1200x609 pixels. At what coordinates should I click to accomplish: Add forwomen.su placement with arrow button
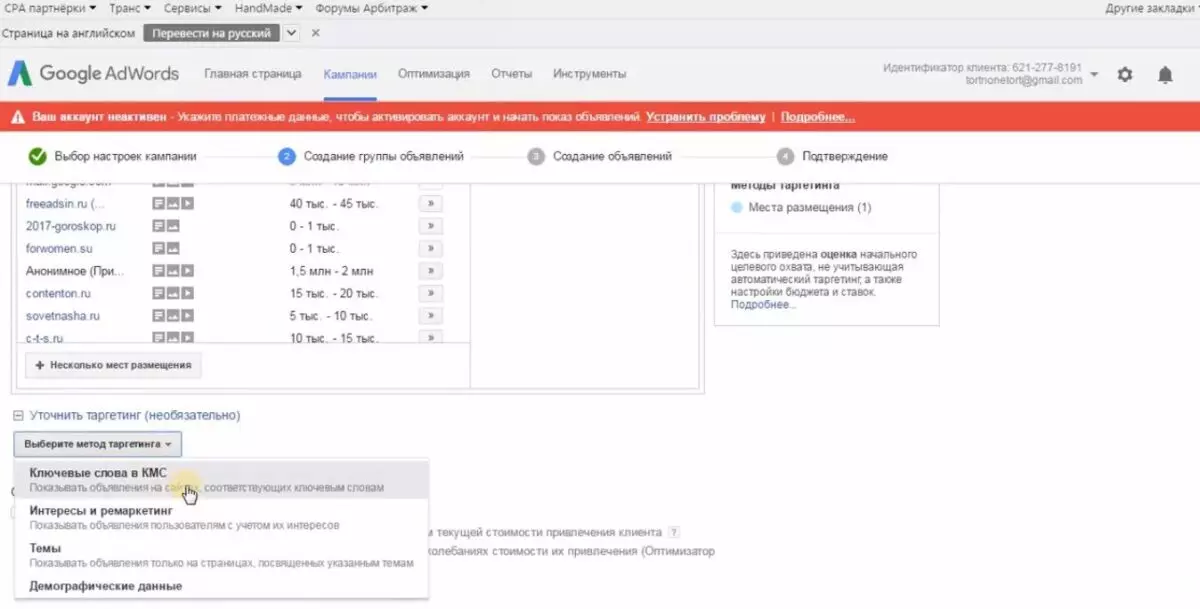click(430, 248)
